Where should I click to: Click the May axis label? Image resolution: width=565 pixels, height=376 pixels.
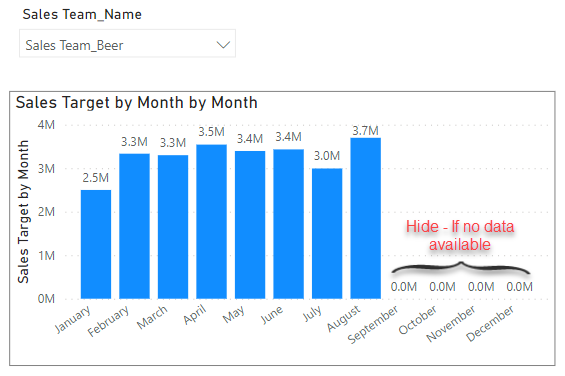pos(234,314)
